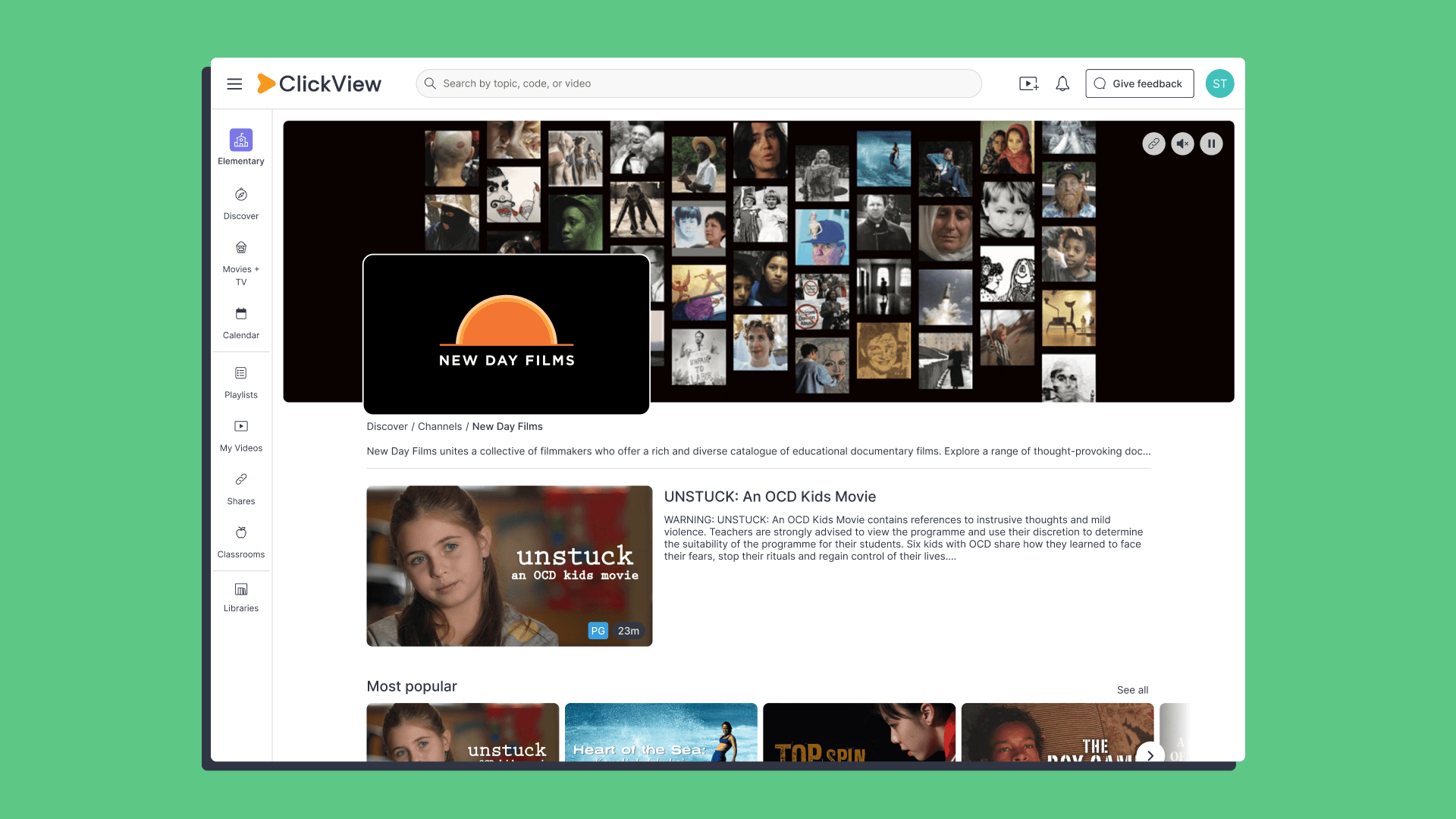1456x819 pixels.
Task: Open Classrooms in the sidebar
Action: 241,542
